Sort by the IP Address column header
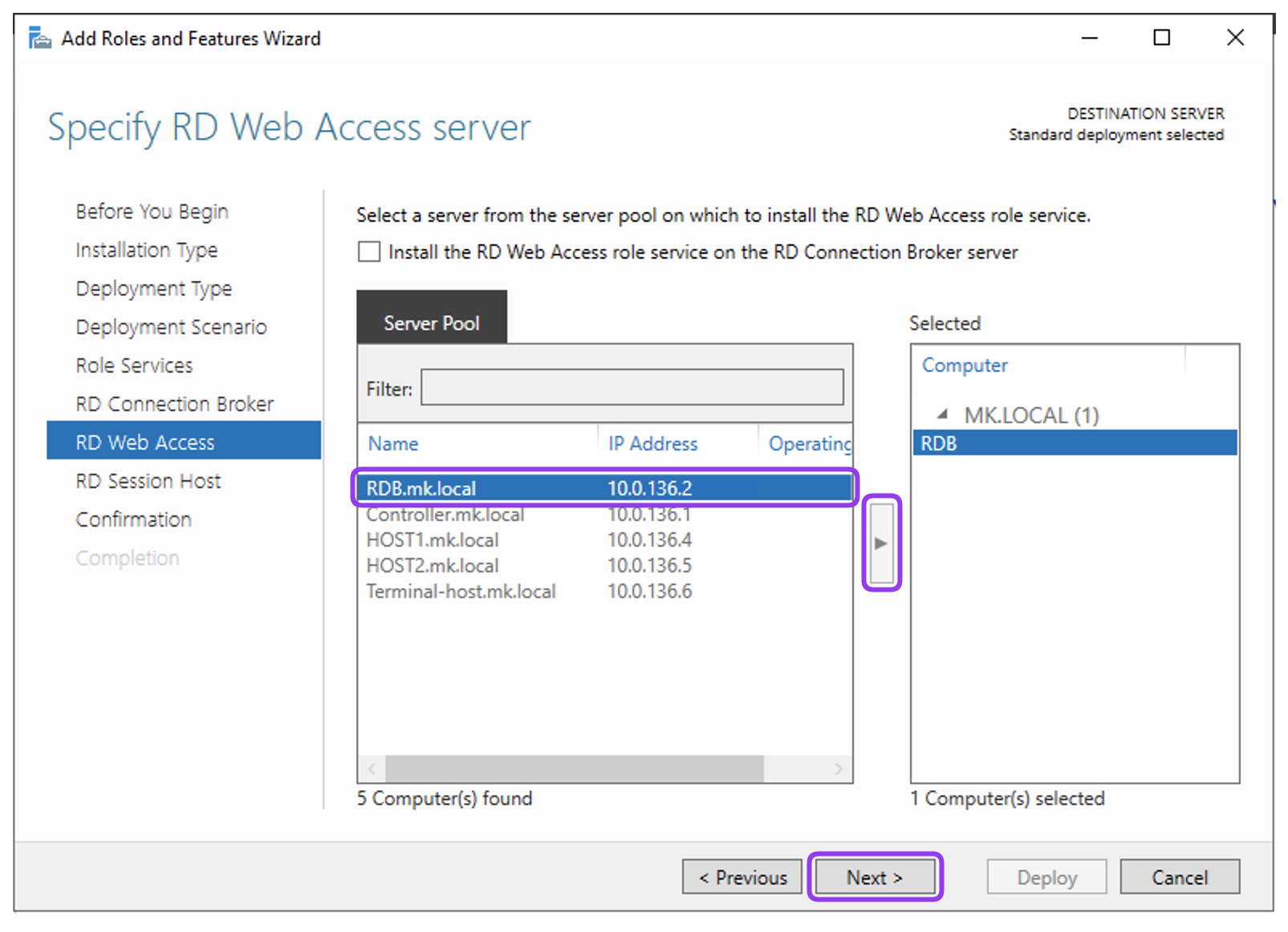 [x=653, y=443]
